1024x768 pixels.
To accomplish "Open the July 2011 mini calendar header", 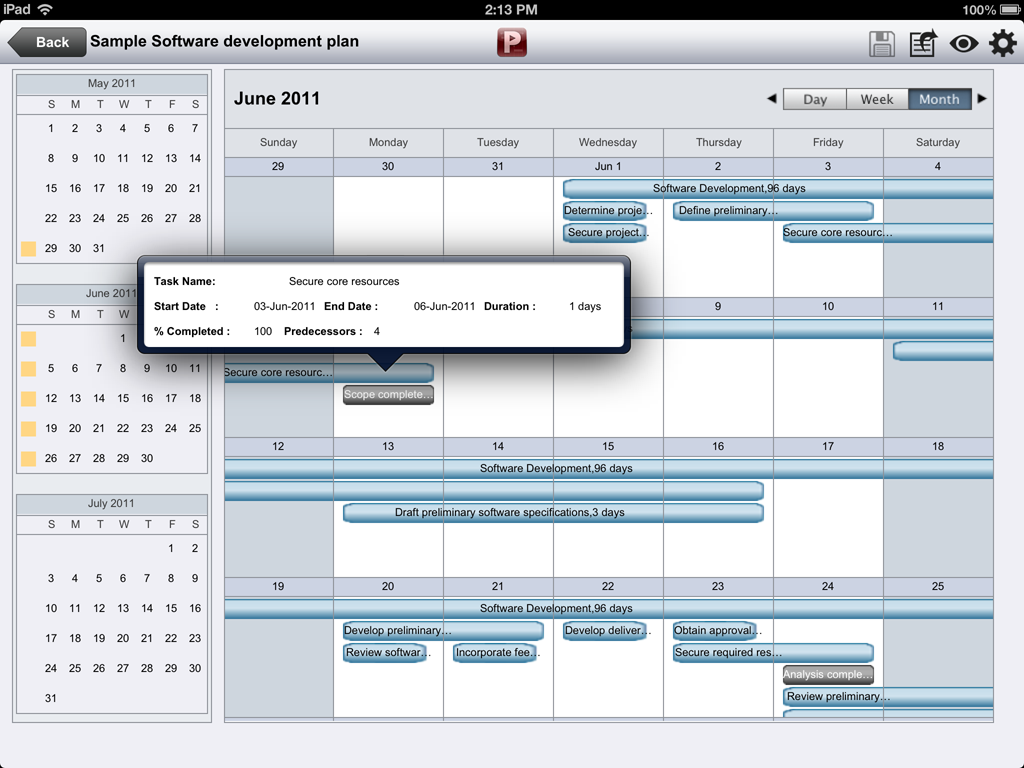I will pos(111,503).
